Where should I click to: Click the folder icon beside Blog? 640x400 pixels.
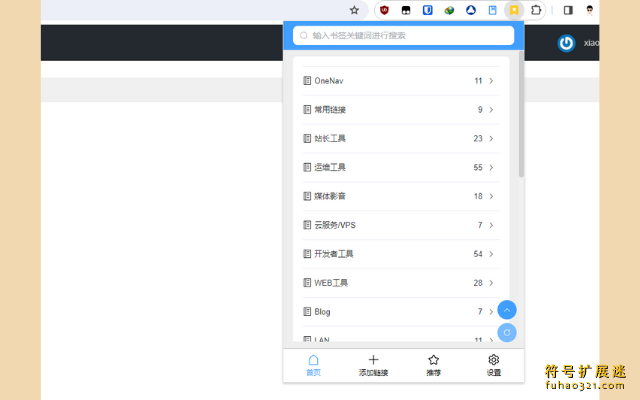coord(307,312)
